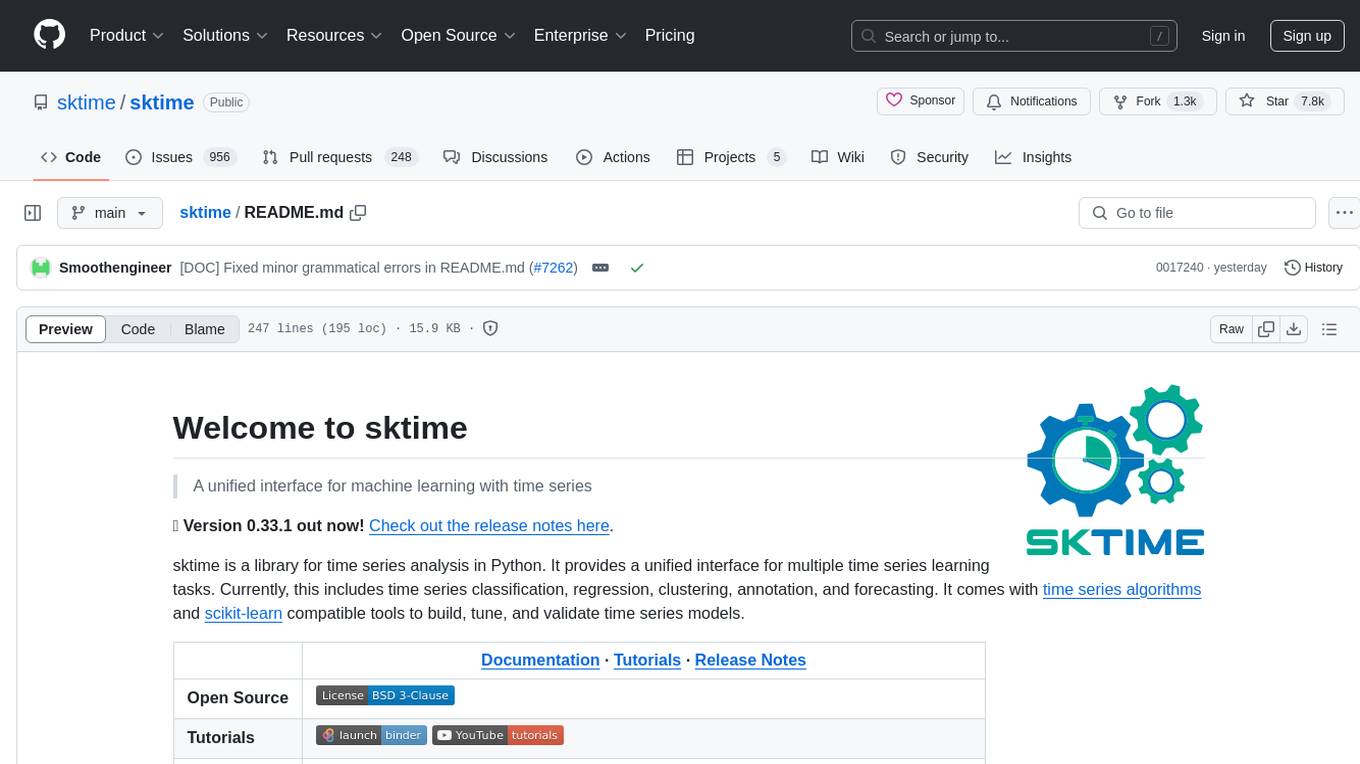The width and height of the screenshot is (1360, 764).
Task: View the commit checks green checkmark
Action: (x=637, y=268)
